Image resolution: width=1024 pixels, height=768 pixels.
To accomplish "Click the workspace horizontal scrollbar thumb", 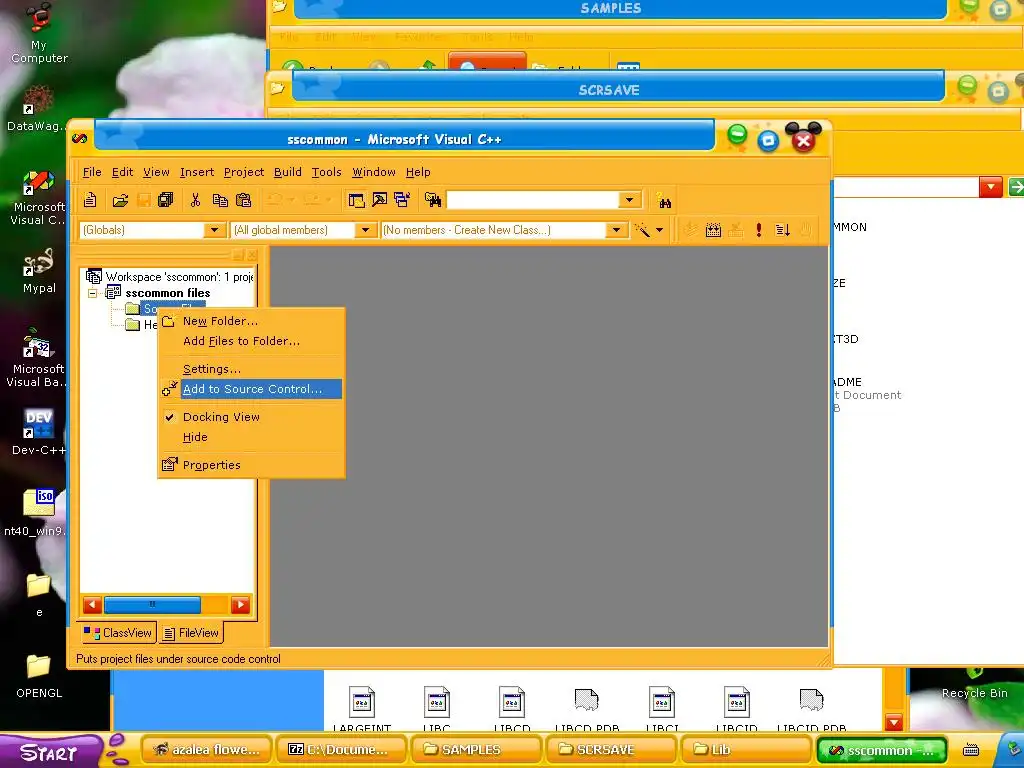I will [152, 605].
